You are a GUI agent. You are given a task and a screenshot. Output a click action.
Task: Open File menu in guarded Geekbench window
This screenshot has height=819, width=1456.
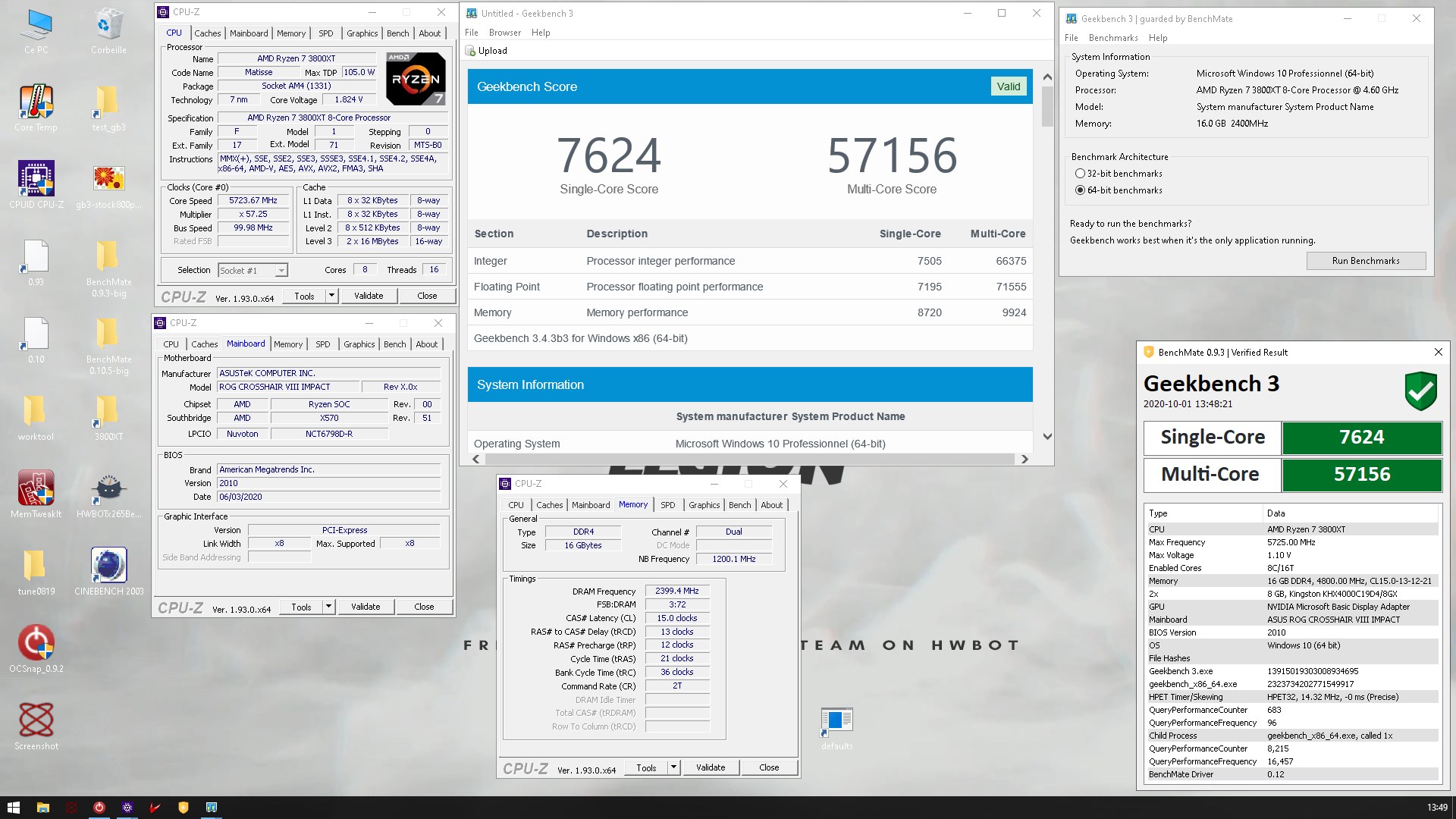[1071, 38]
